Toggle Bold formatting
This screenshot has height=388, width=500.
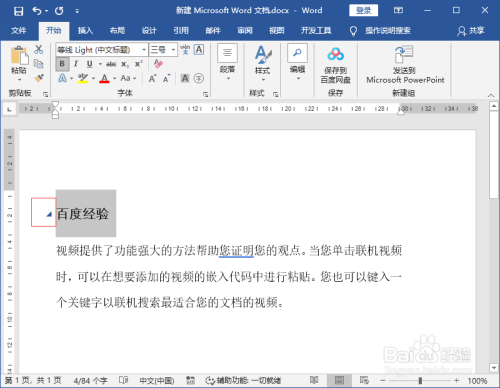62,64
